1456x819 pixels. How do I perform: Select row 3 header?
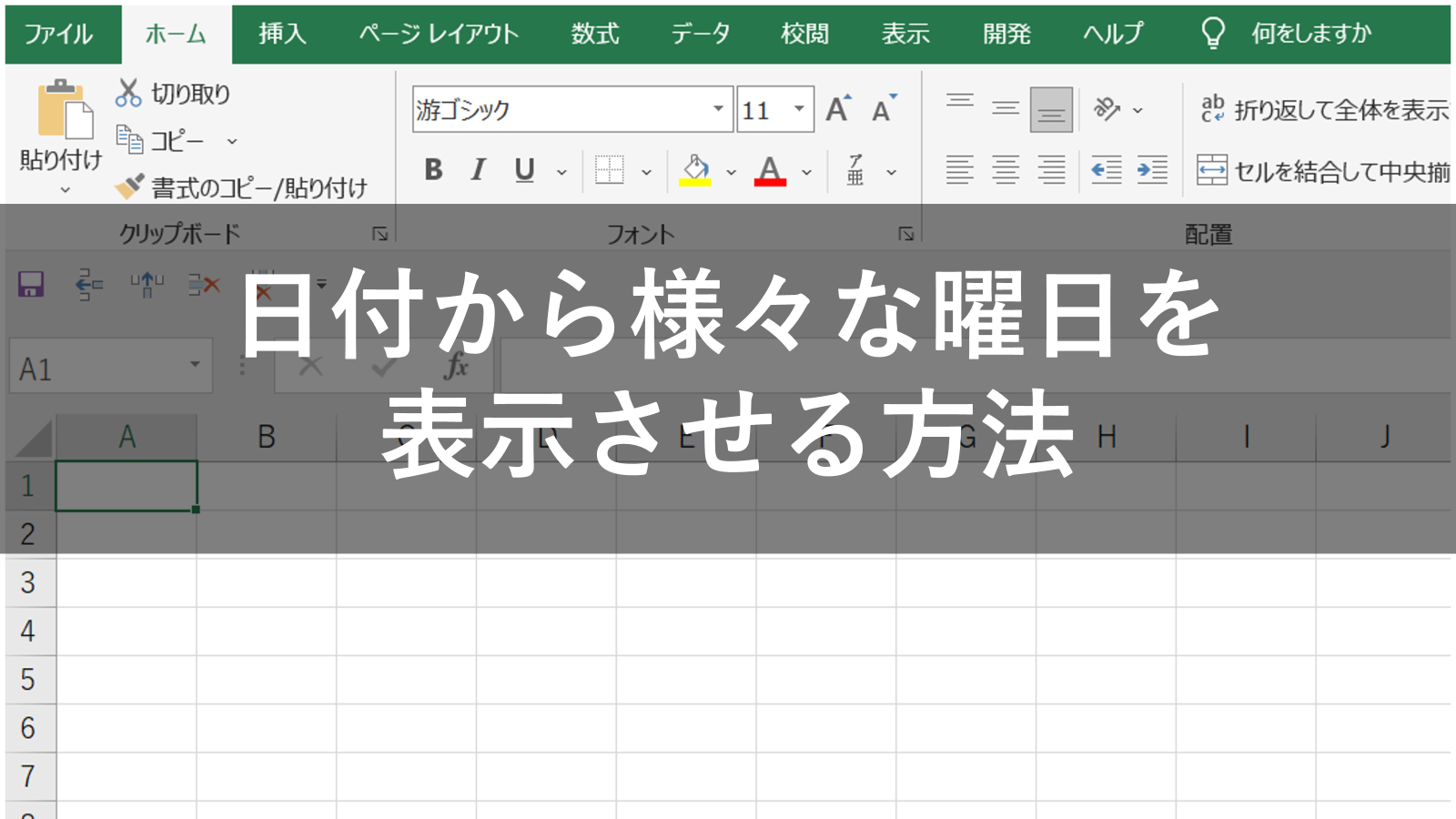coord(29,582)
